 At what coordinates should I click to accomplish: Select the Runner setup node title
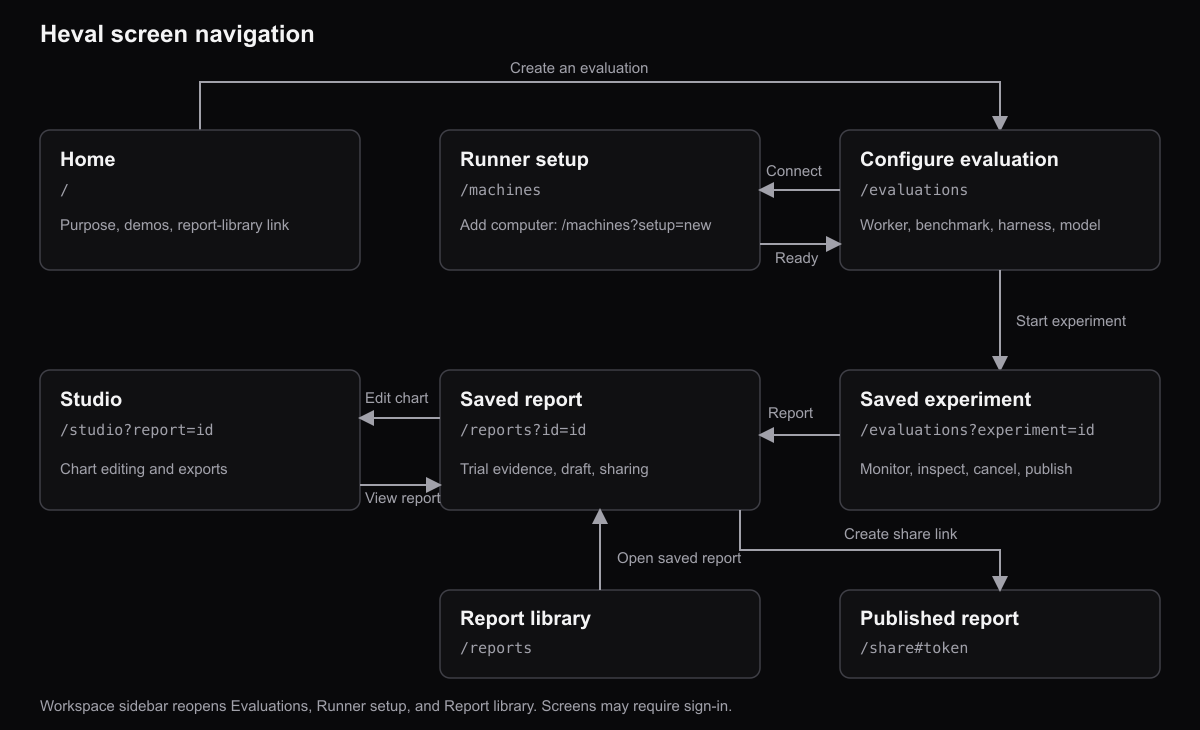tap(524, 159)
